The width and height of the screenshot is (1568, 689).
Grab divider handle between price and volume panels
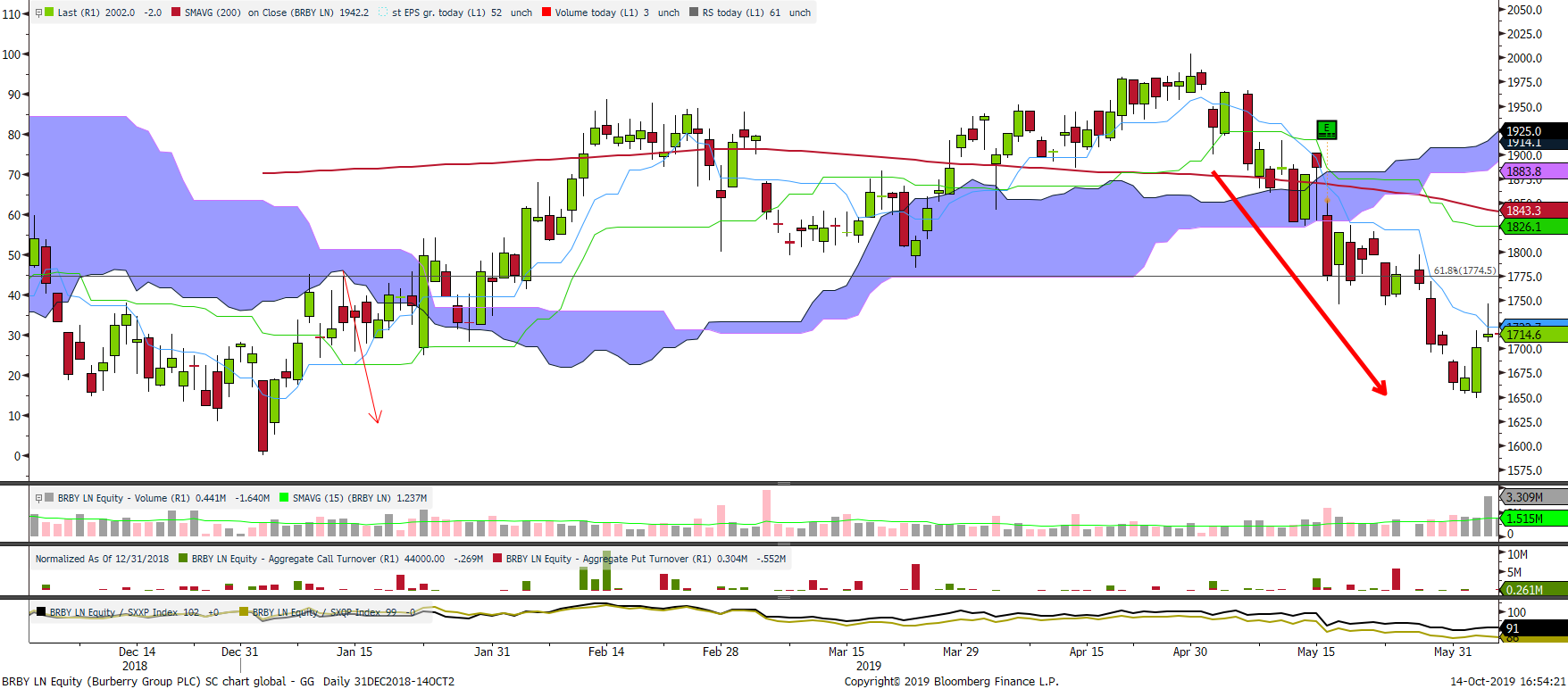pyautogui.click(x=784, y=483)
